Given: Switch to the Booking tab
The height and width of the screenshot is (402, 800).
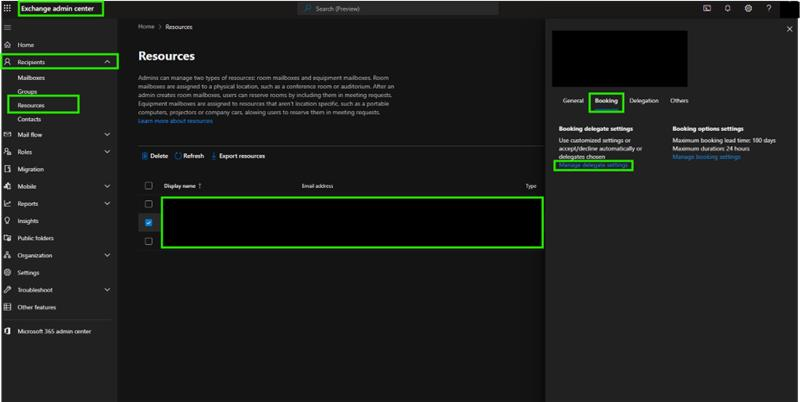Looking at the screenshot, I should point(606,101).
